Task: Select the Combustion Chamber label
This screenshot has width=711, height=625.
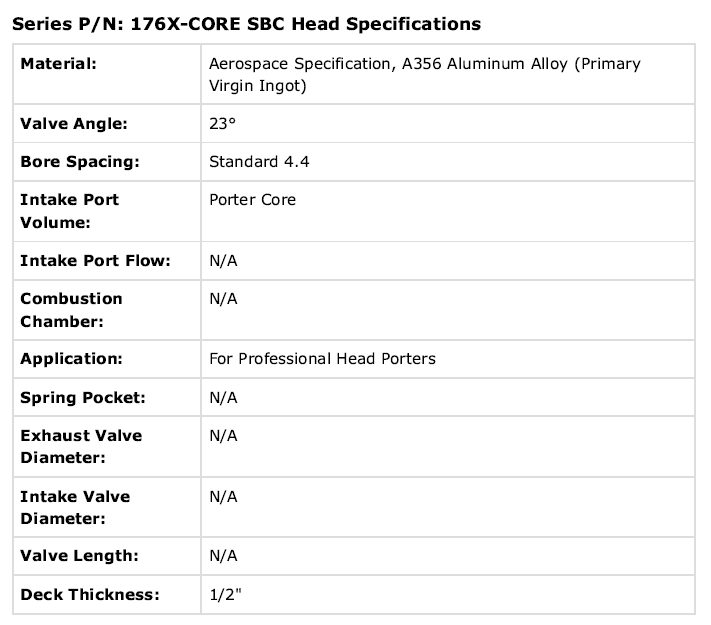Action: [x=71, y=310]
